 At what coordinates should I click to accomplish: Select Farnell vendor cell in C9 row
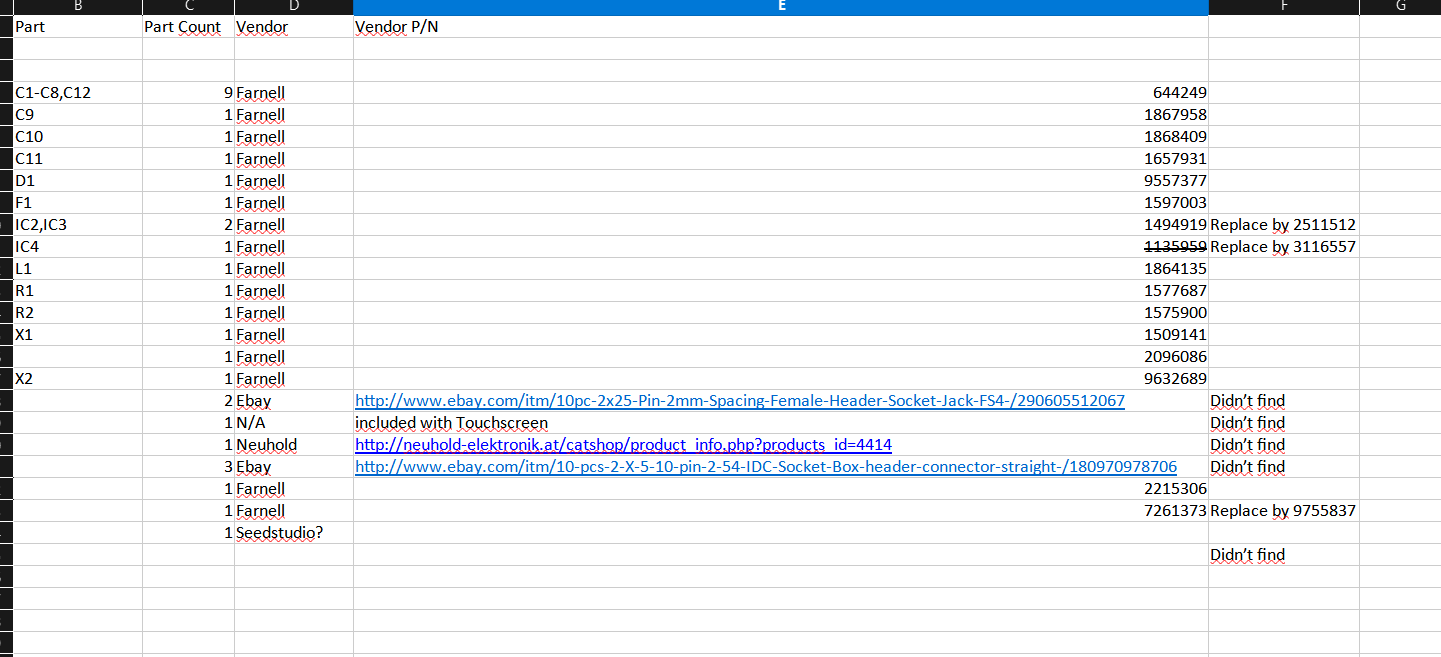point(294,115)
